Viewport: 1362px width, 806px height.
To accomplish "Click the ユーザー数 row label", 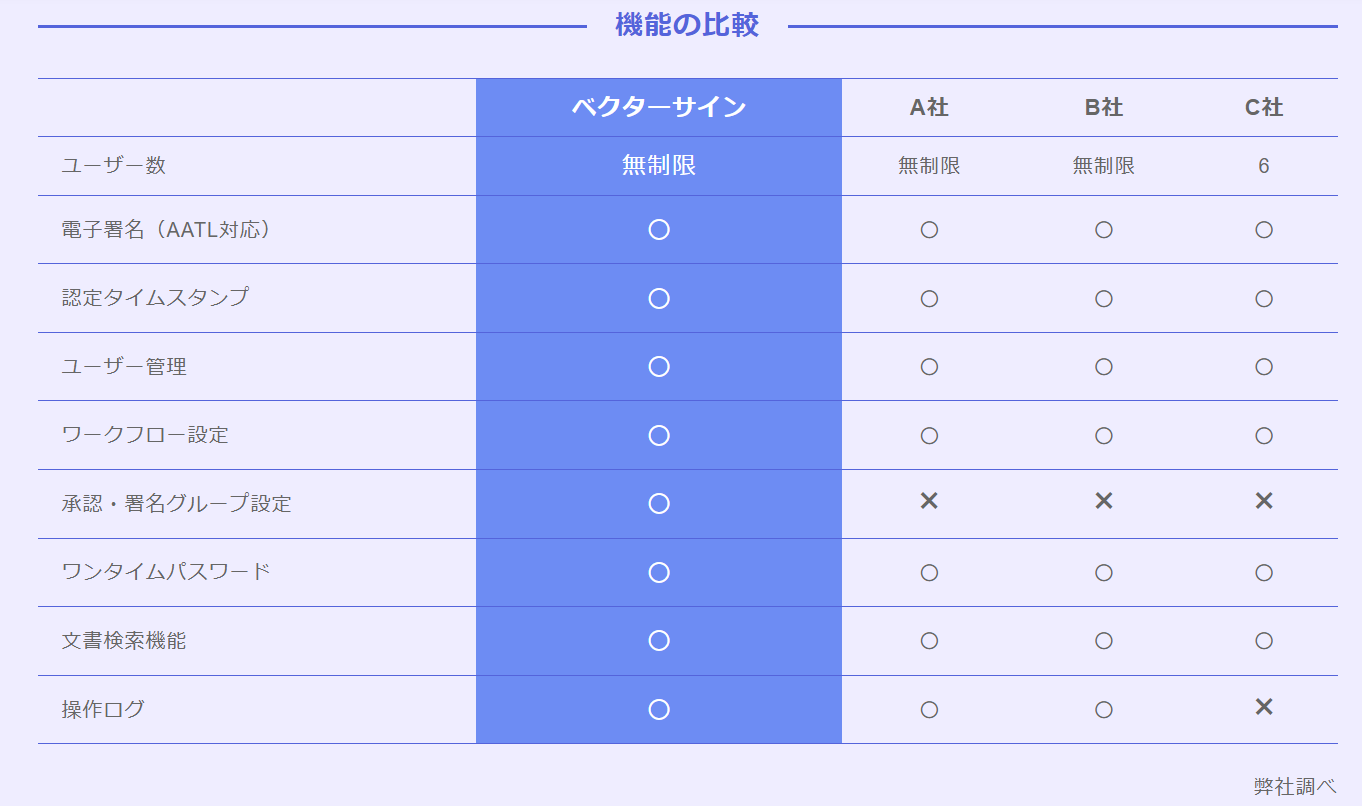I will (114, 166).
